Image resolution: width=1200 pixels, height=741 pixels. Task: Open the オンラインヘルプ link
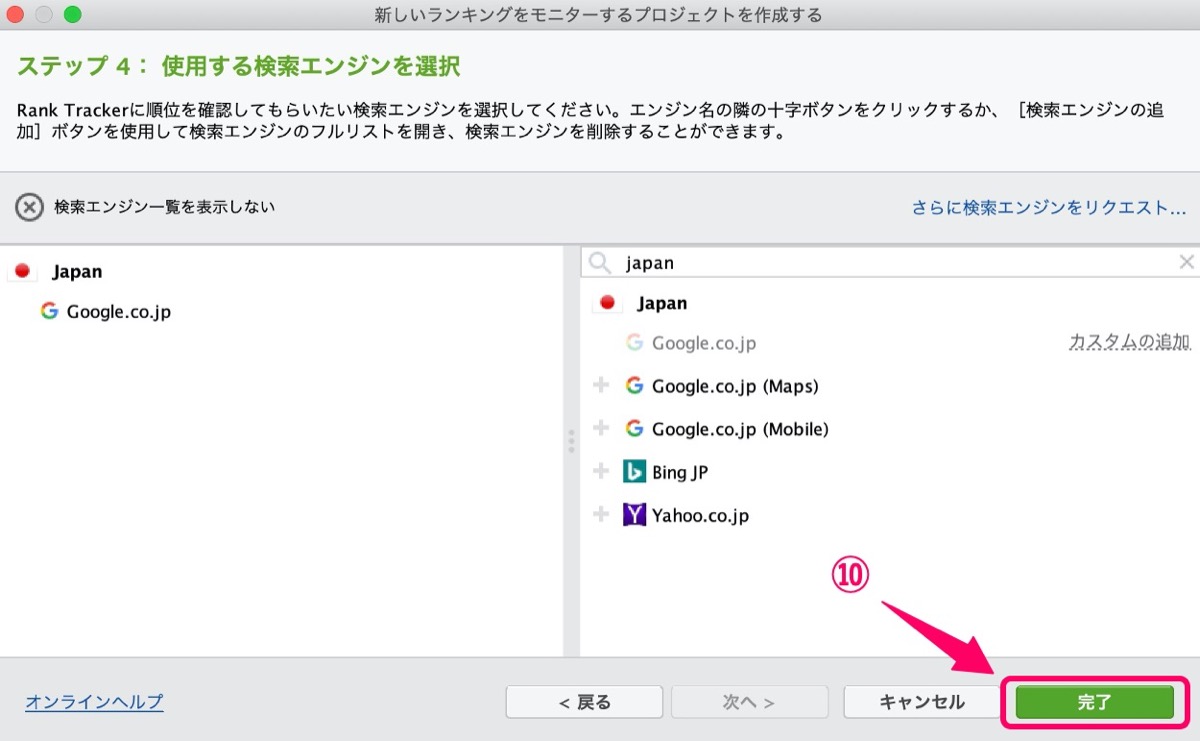[x=94, y=702]
